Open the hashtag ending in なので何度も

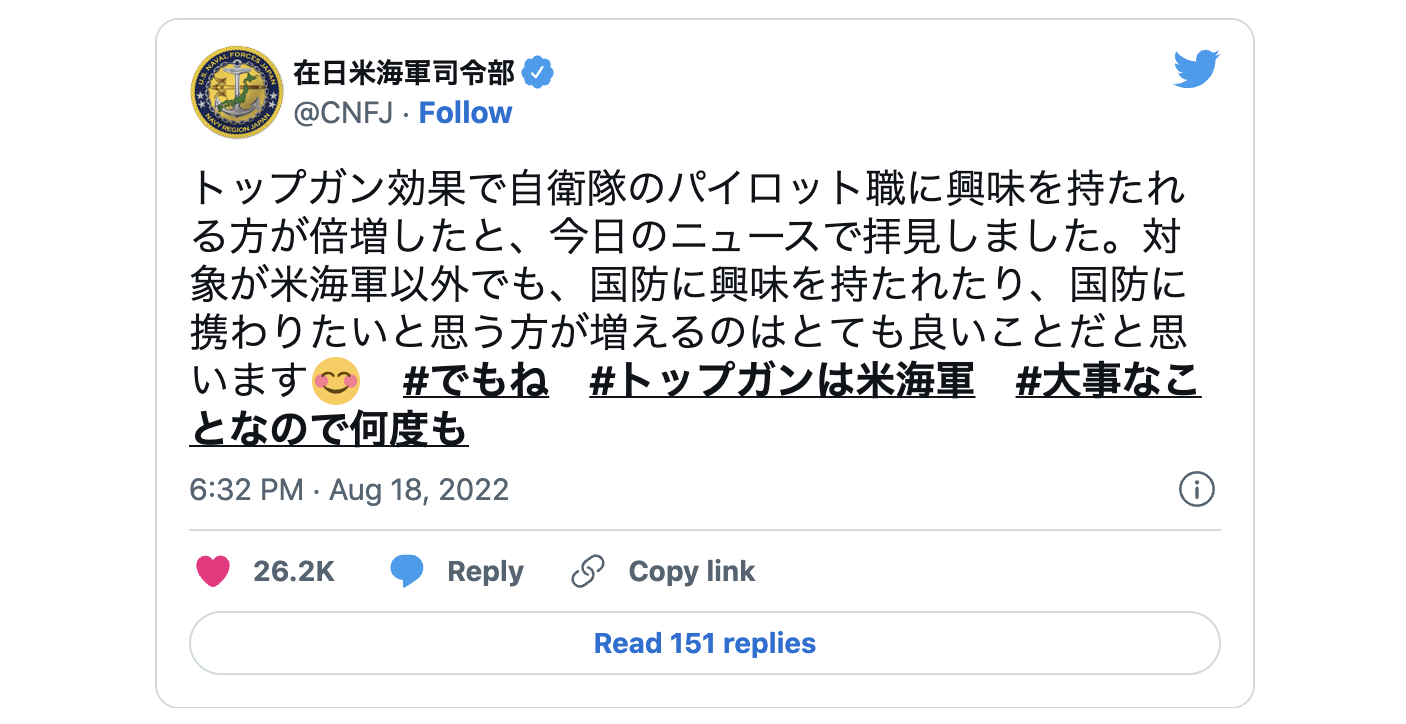pyautogui.click(x=696, y=407)
